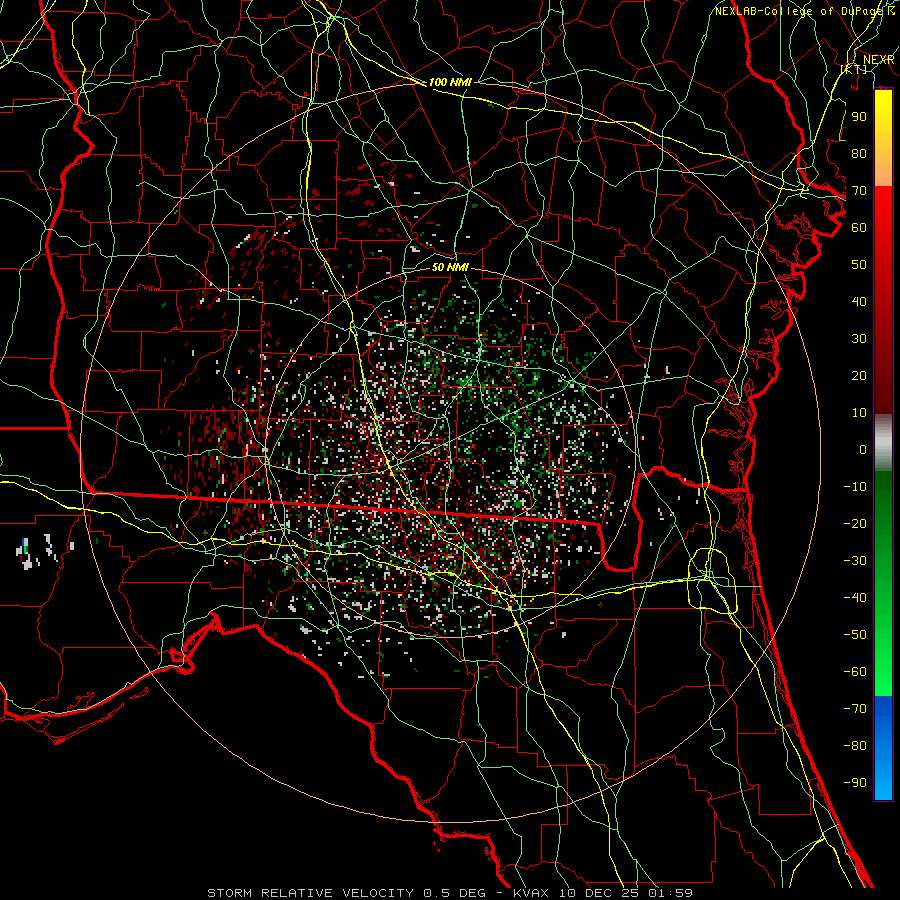Click "STORM RELATIVE VELOCITY" product title text

[310, 893]
